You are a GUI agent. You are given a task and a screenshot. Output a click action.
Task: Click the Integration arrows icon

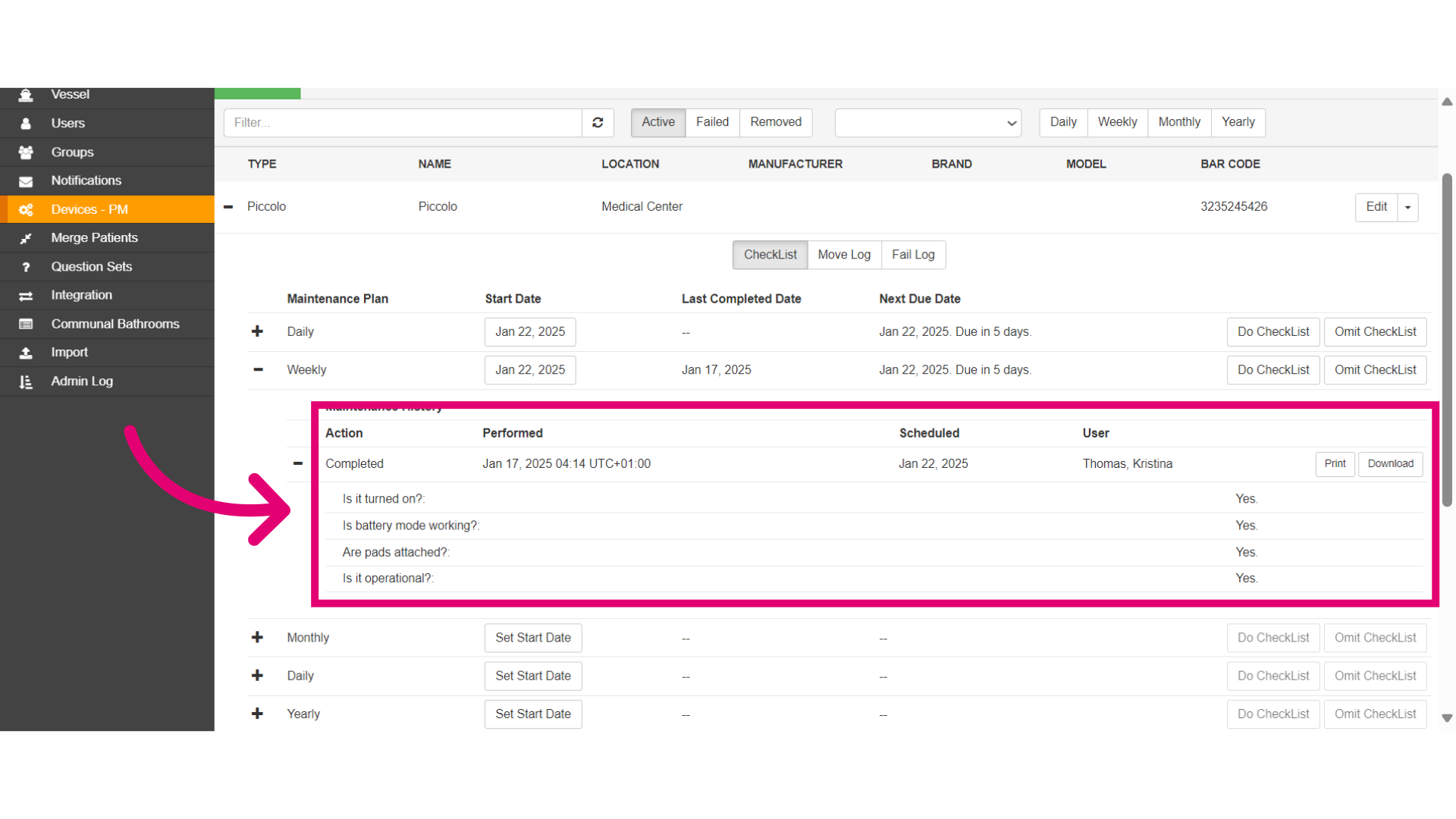(26, 296)
